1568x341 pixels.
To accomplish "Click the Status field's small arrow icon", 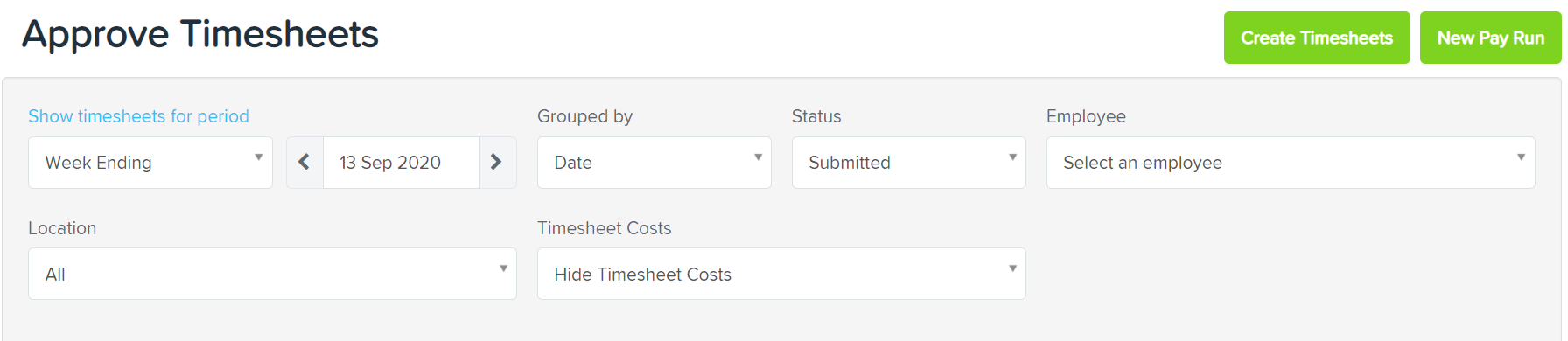I will [1012, 157].
